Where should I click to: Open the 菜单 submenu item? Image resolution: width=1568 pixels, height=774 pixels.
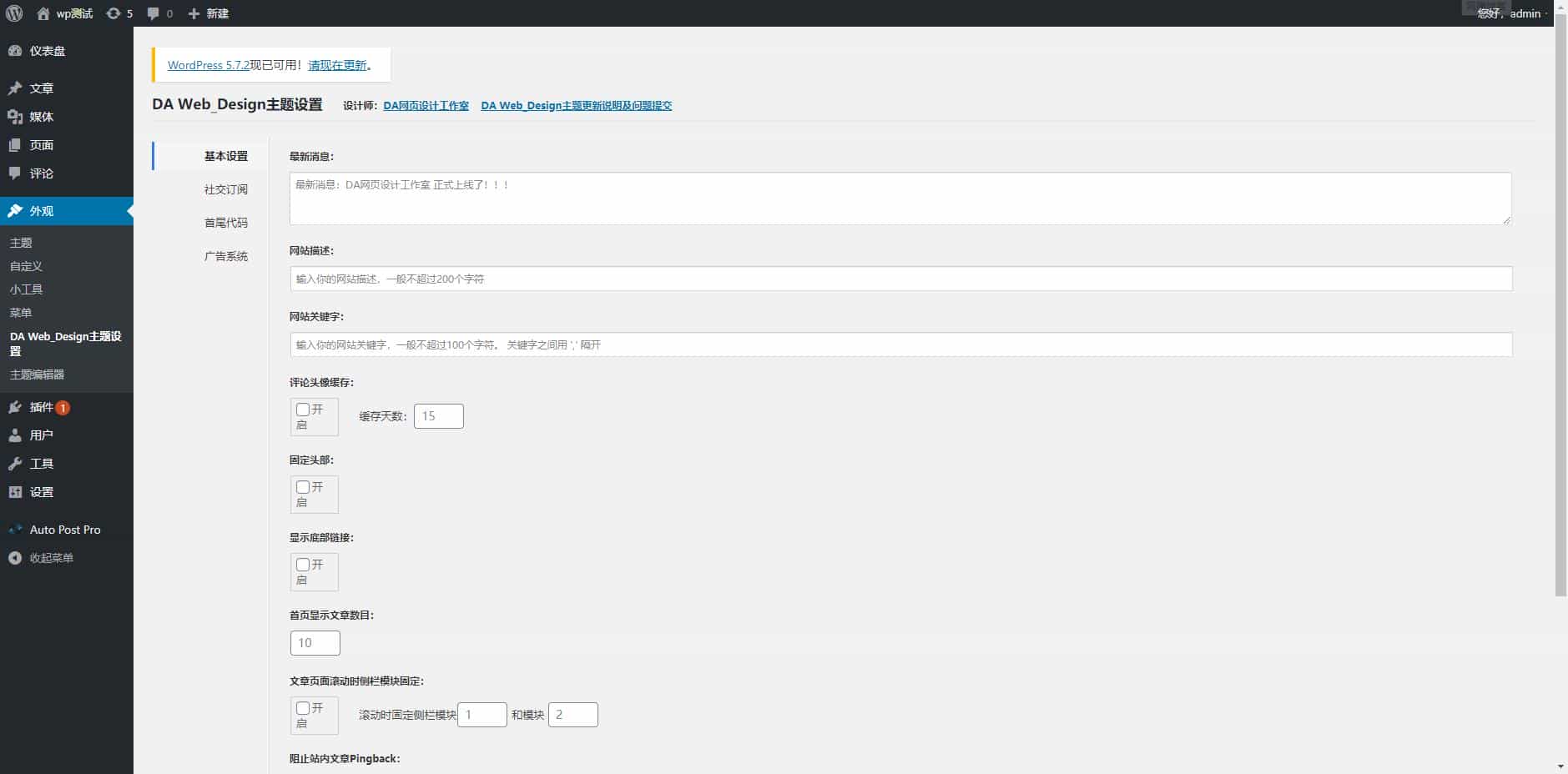tap(21, 313)
